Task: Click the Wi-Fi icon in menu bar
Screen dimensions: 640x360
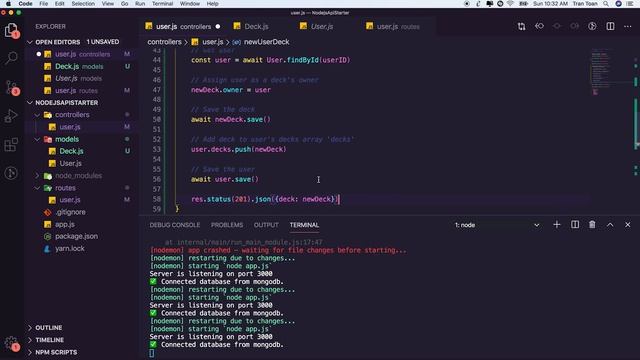Action: (x=511, y=4)
